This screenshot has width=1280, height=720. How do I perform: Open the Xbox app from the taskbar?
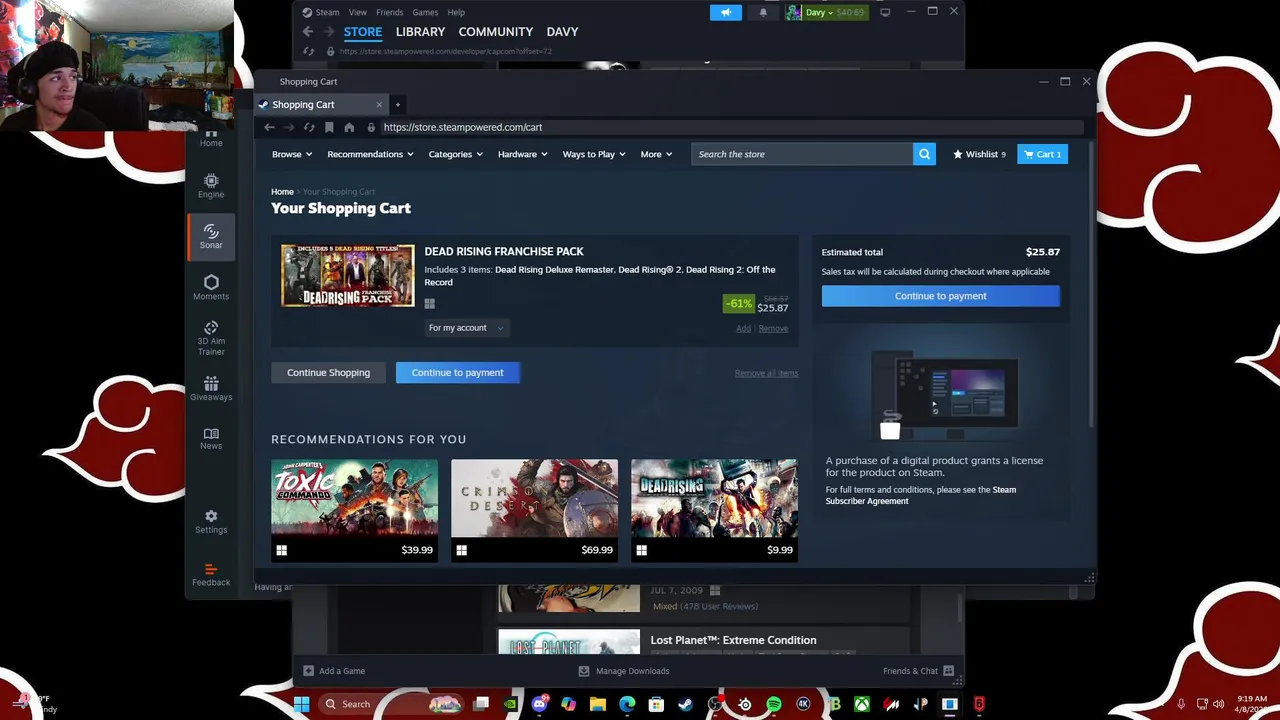coord(862,704)
